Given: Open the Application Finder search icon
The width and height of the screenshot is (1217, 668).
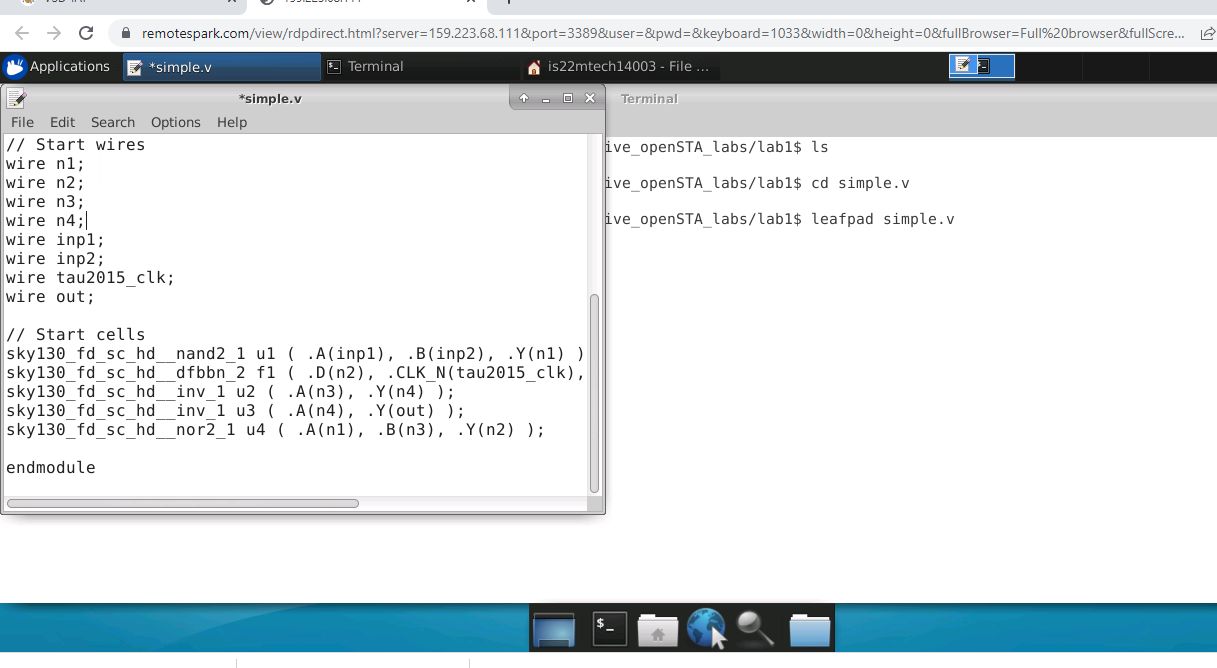Looking at the screenshot, I should (753, 628).
